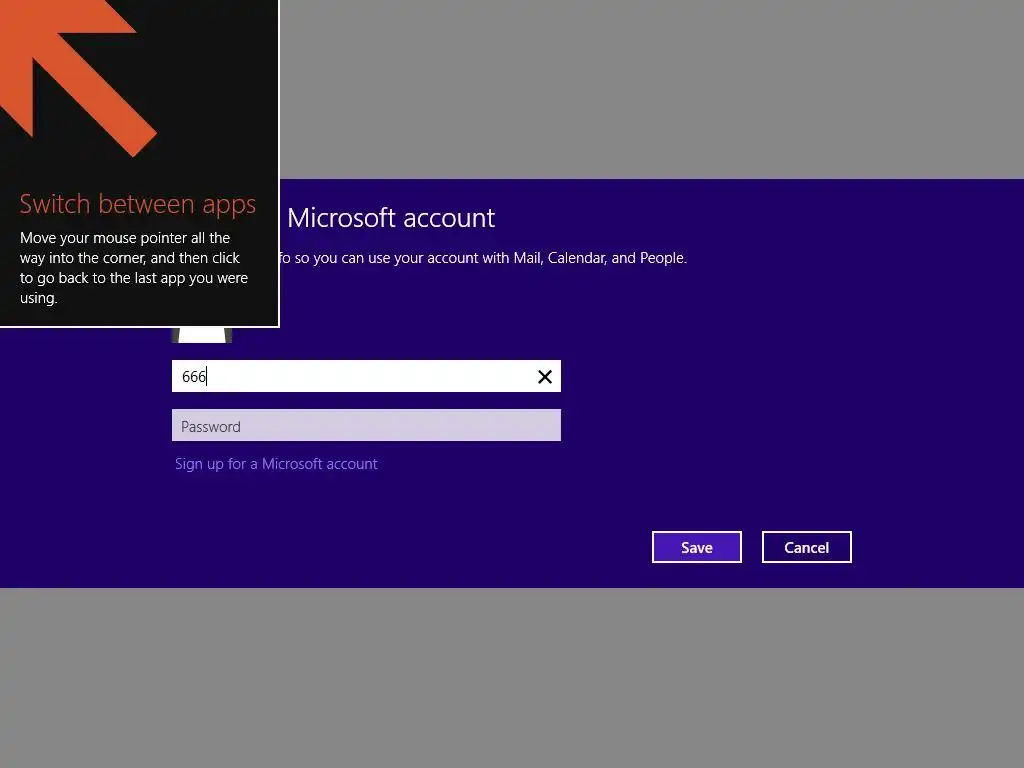The width and height of the screenshot is (1024, 768).
Task: Cancel the Microsoft account dialog
Action: point(807,547)
